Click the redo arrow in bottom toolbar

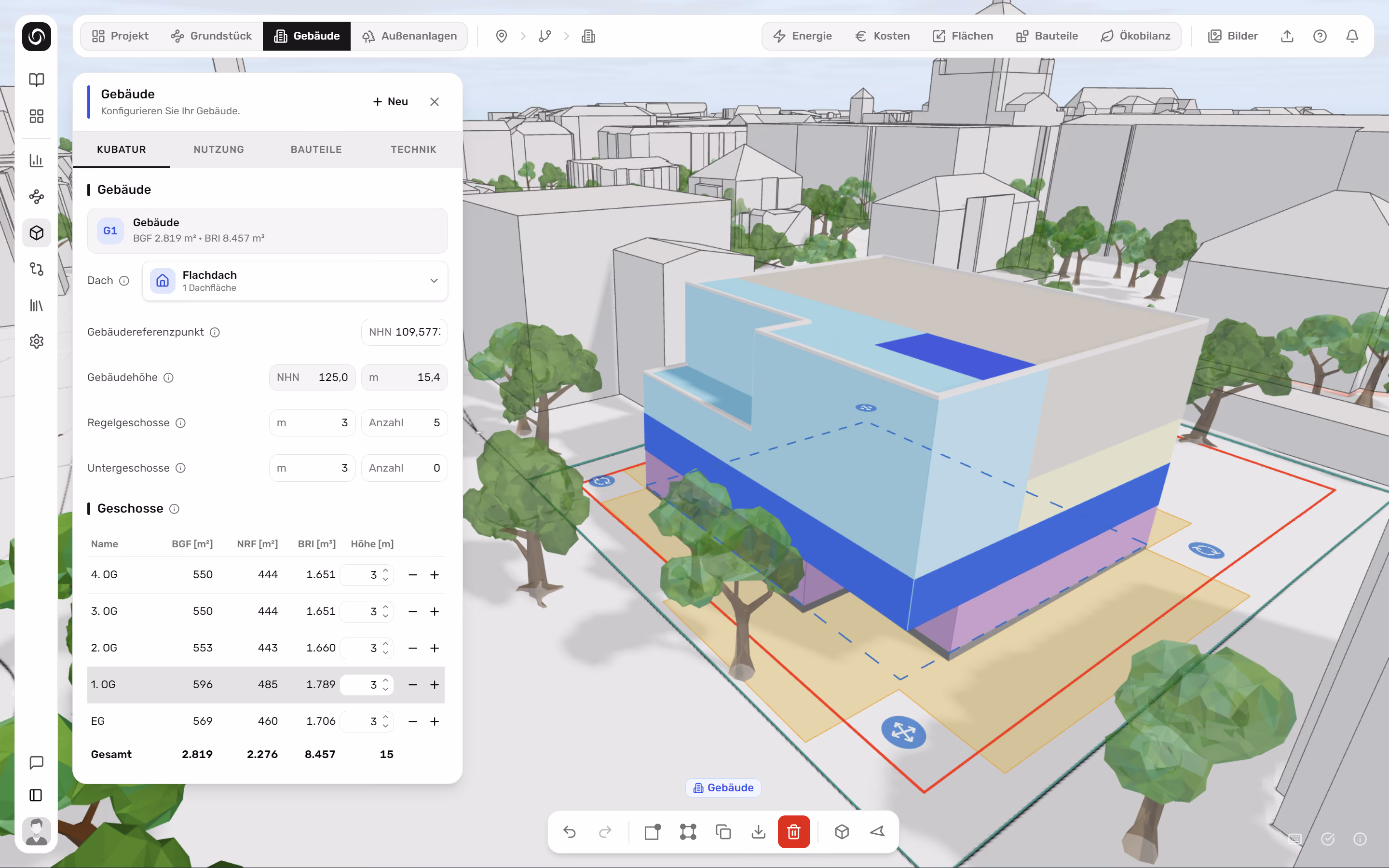click(x=605, y=831)
